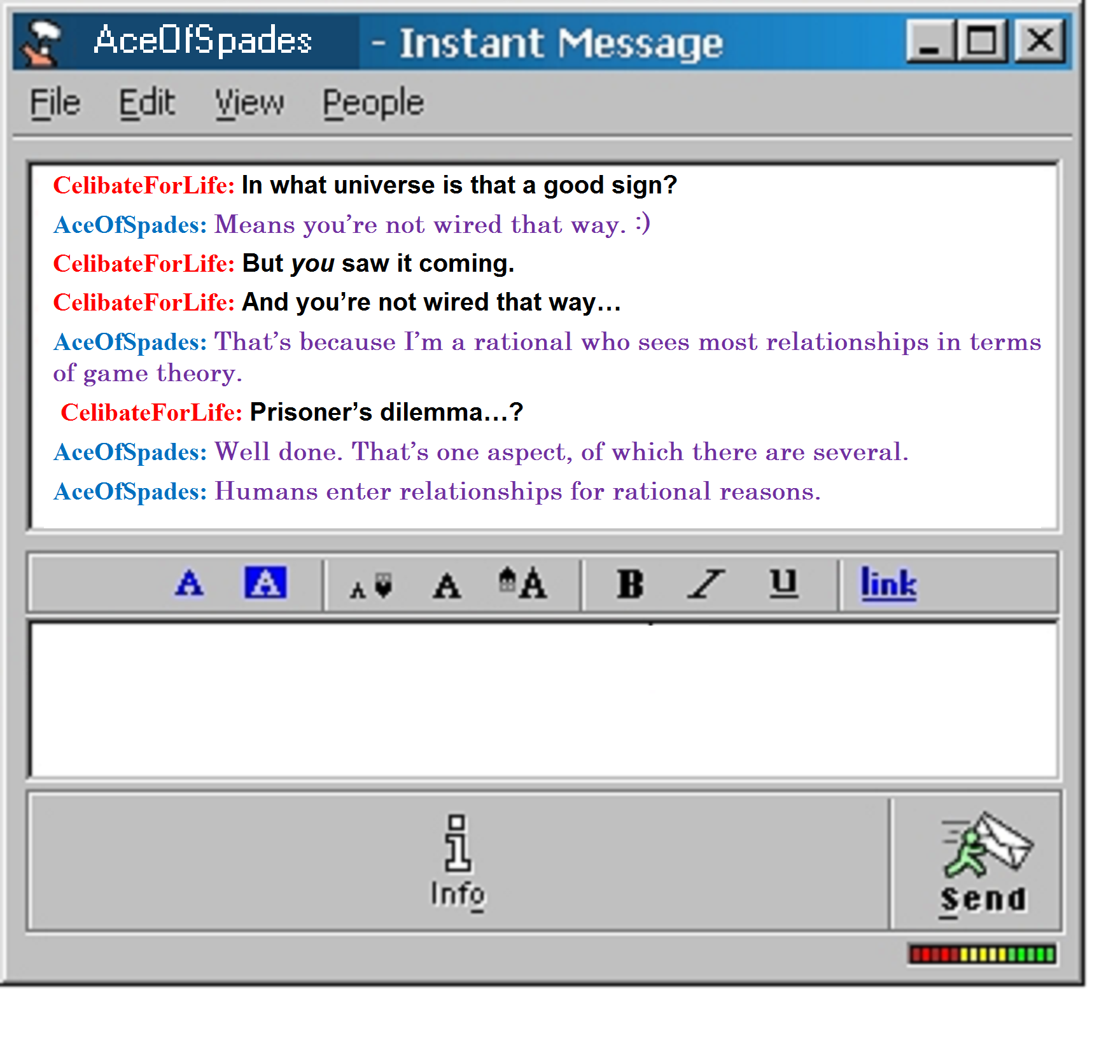Open the Edit menu
The image size is (1120, 1064).
pyautogui.click(x=147, y=103)
